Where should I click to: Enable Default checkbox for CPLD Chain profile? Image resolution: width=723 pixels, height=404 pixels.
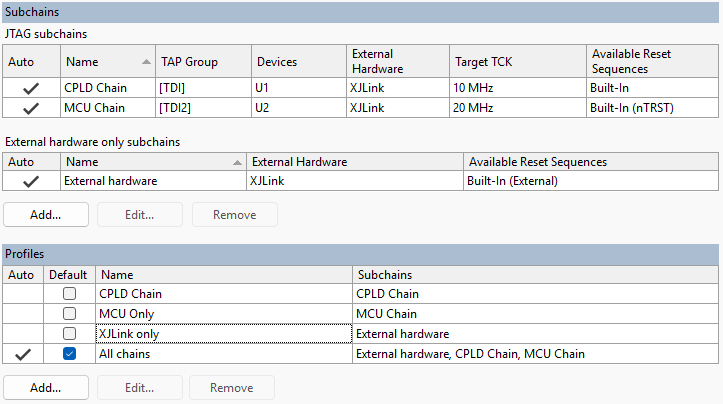tap(69, 294)
